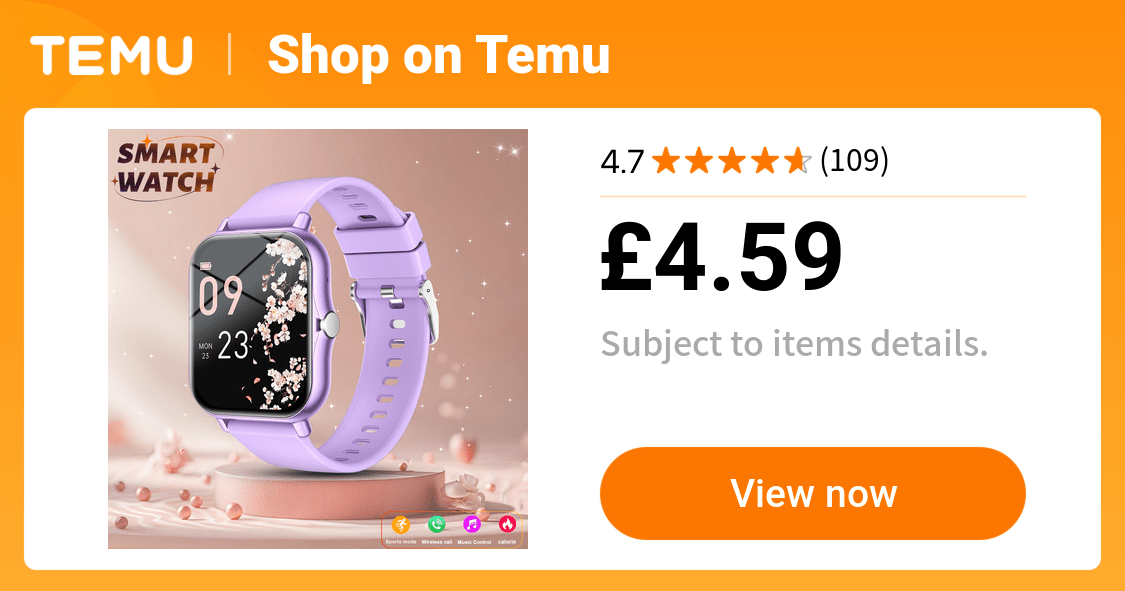Viewport: 1125px width, 591px height.
Task: Click the purple watch strap buckle
Action: (x=428, y=308)
